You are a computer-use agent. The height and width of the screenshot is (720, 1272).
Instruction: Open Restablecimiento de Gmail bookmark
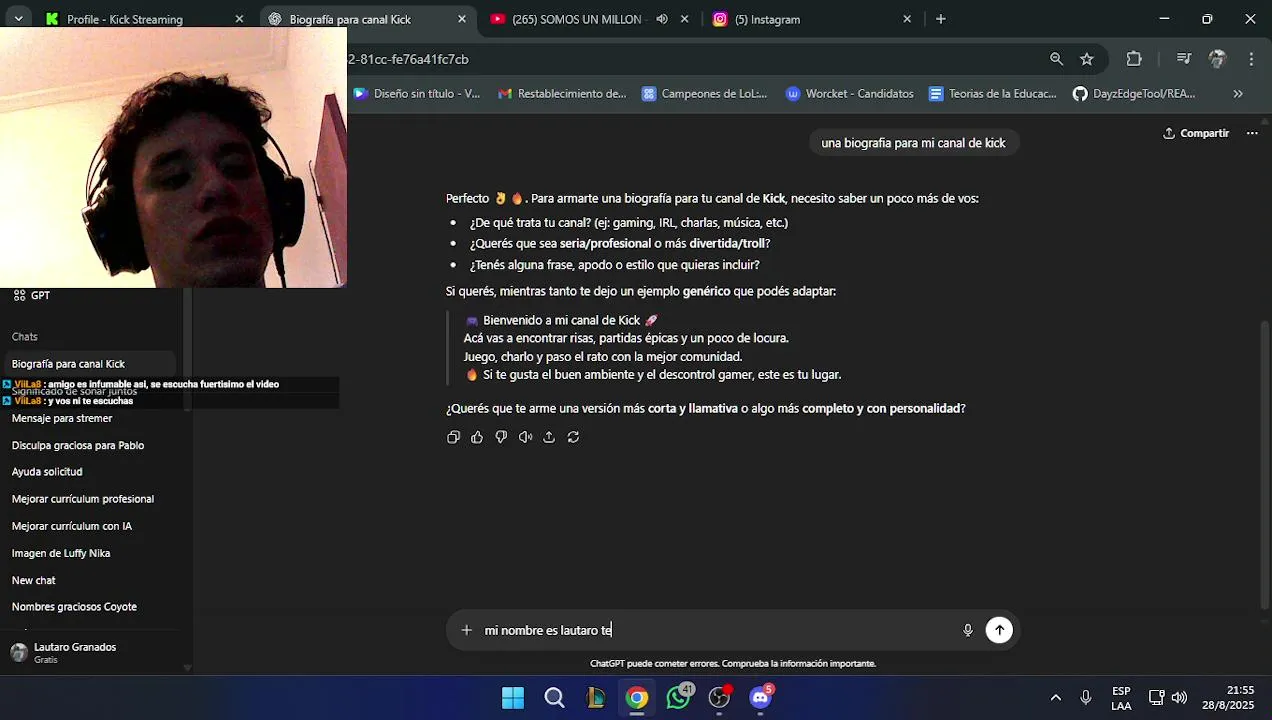point(562,94)
